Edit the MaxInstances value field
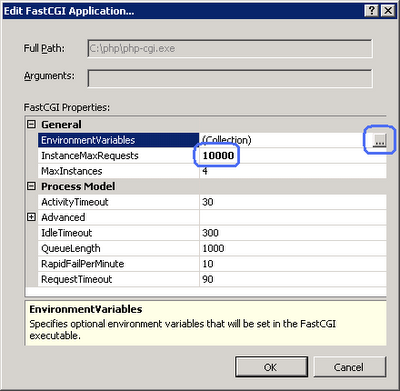This screenshot has height=391, width=400. coord(293,171)
